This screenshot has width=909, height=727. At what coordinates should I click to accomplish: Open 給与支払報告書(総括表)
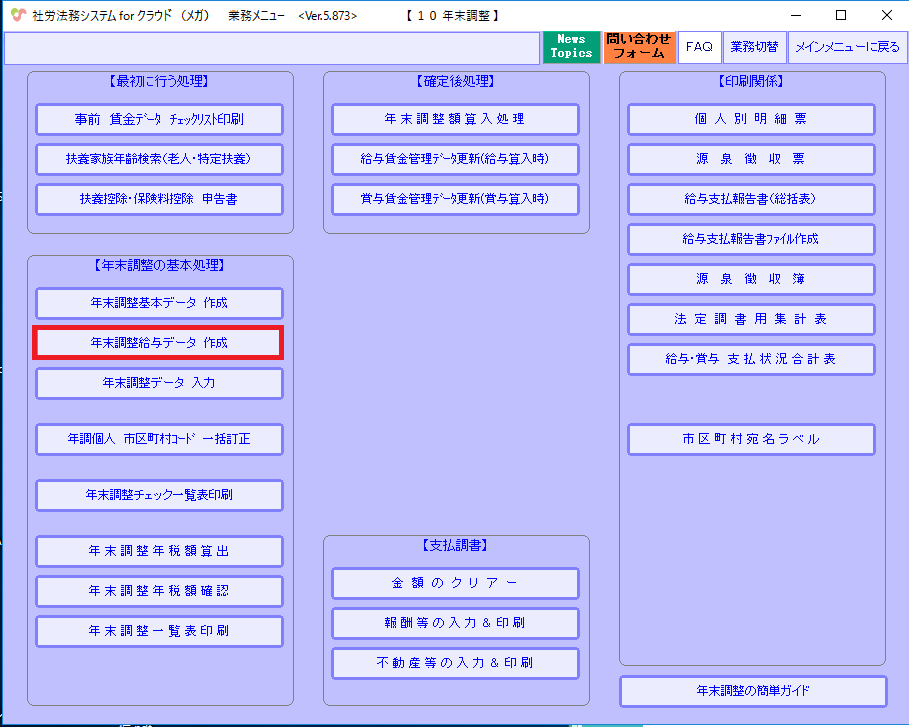pos(751,199)
